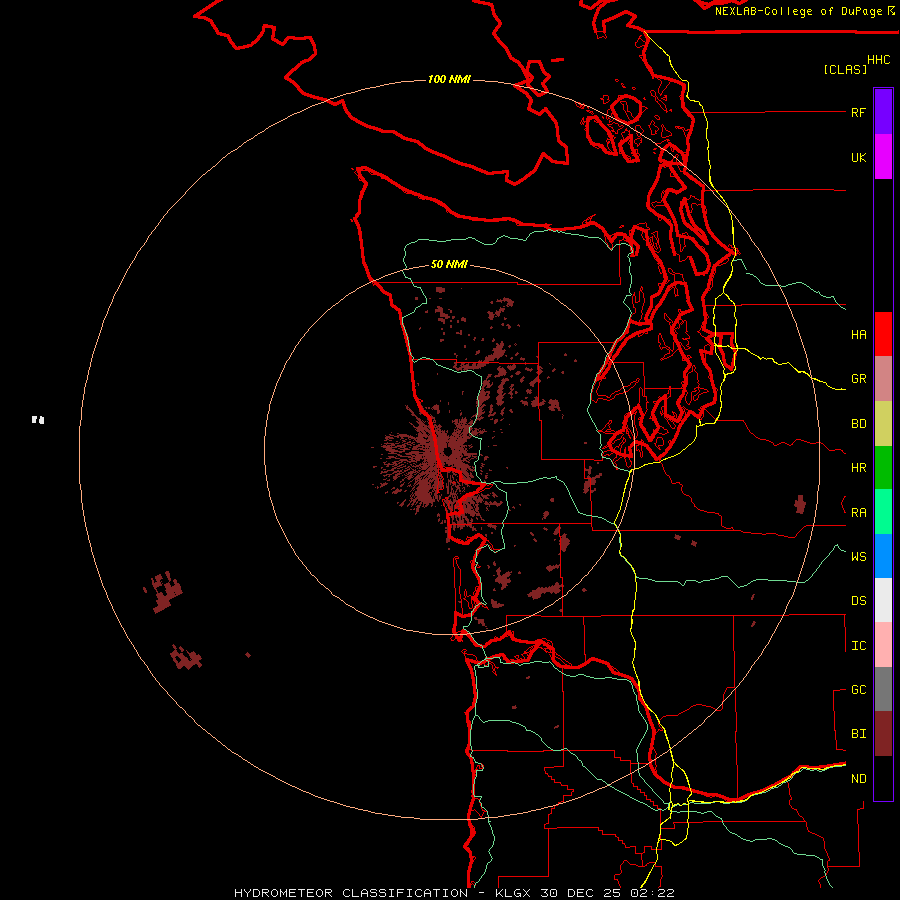Viewport: 900px width, 900px height.
Task: Click the HR green legend swatch
Action: click(883, 468)
